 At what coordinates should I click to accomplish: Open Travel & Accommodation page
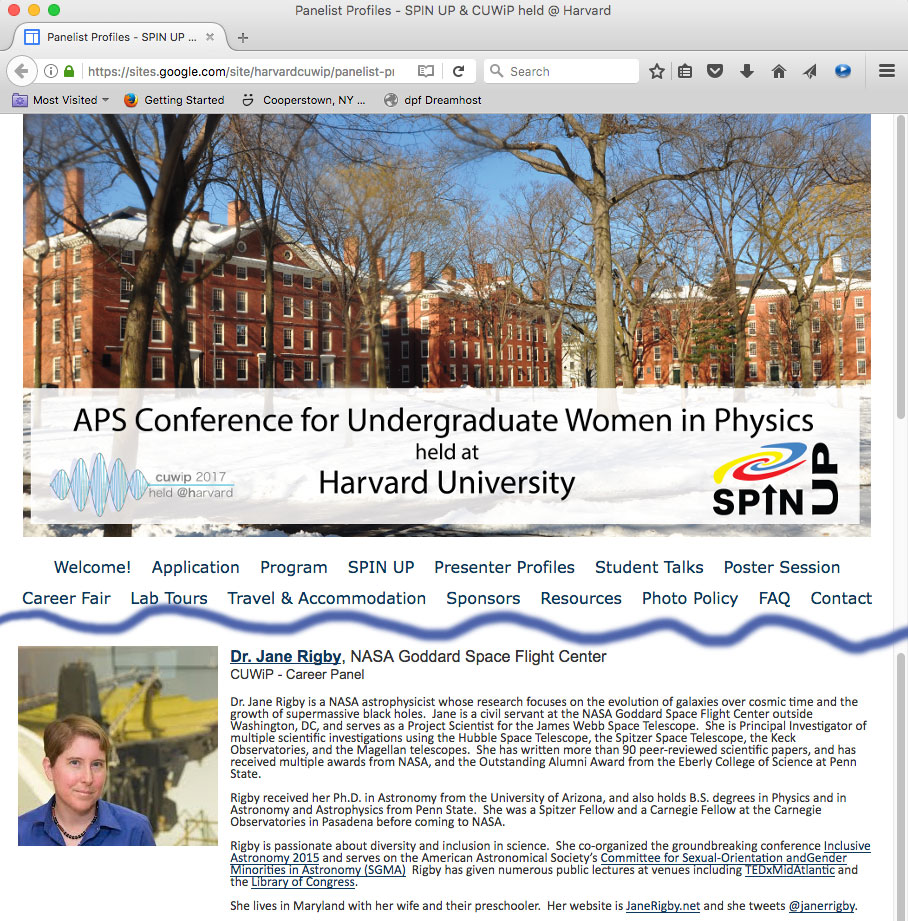tap(327, 599)
